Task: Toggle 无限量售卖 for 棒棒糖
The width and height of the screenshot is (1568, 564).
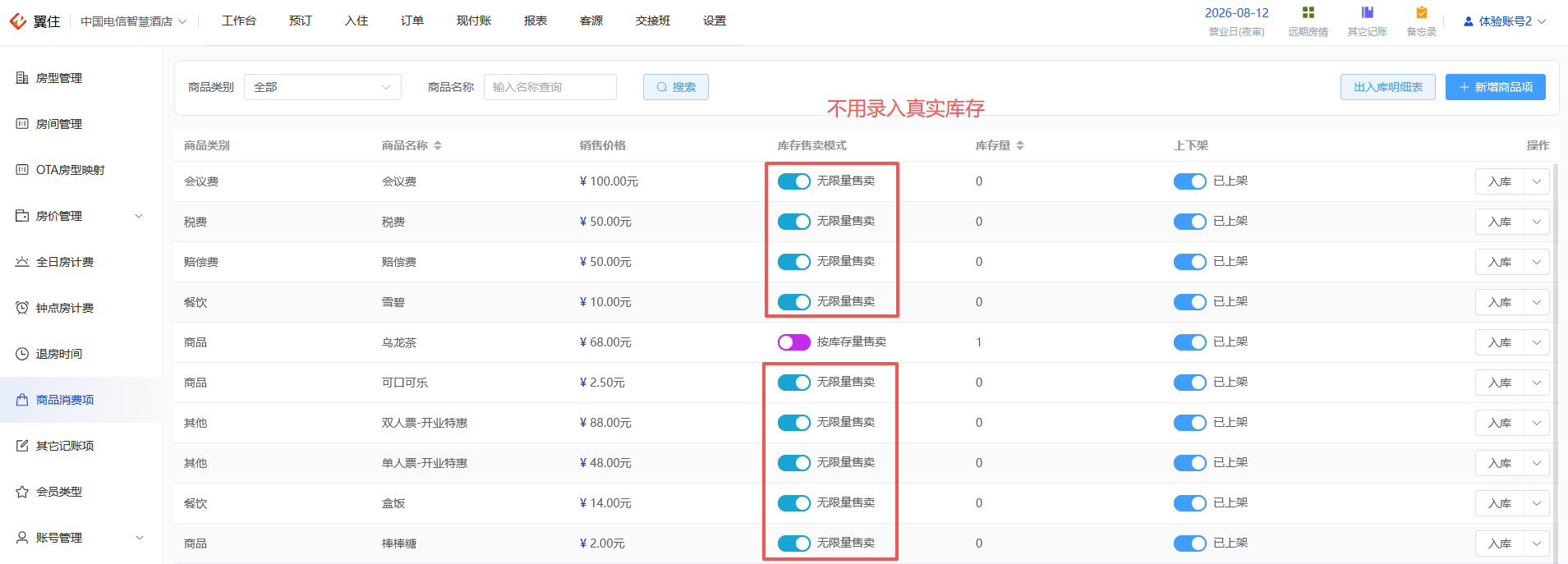Action: click(x=794, y=543)
